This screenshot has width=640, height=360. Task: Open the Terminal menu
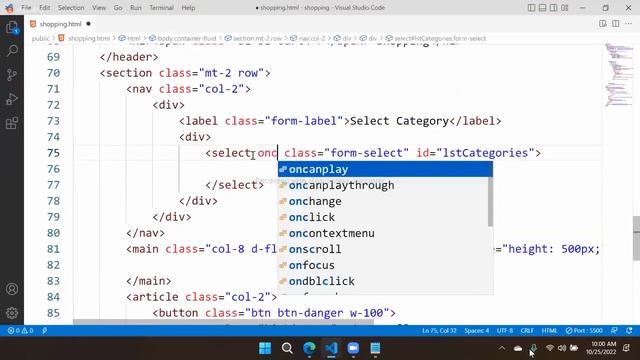(x=161, y=8)
